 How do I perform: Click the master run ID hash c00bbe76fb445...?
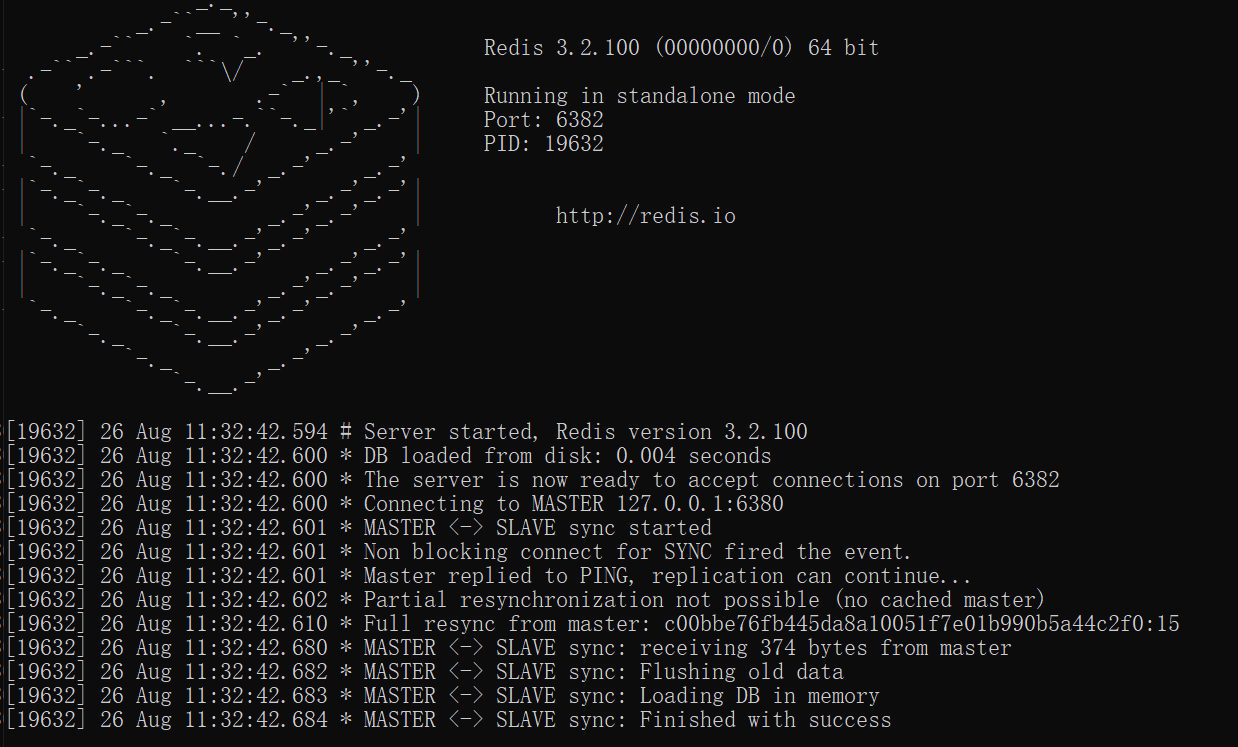tap(921, 624)
